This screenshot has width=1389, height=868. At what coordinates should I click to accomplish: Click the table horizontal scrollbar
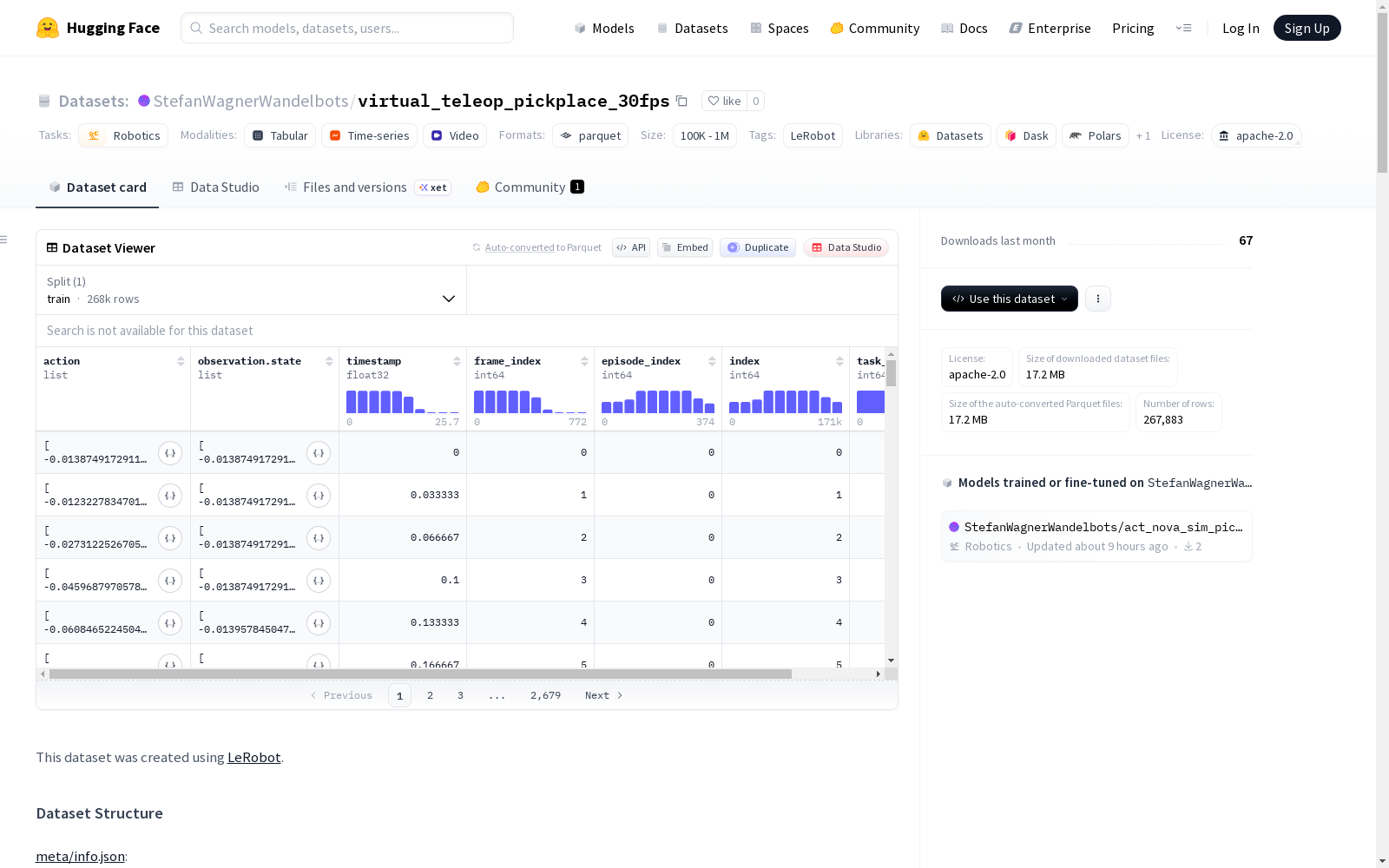pyautogui.click(x=420, y=674)
